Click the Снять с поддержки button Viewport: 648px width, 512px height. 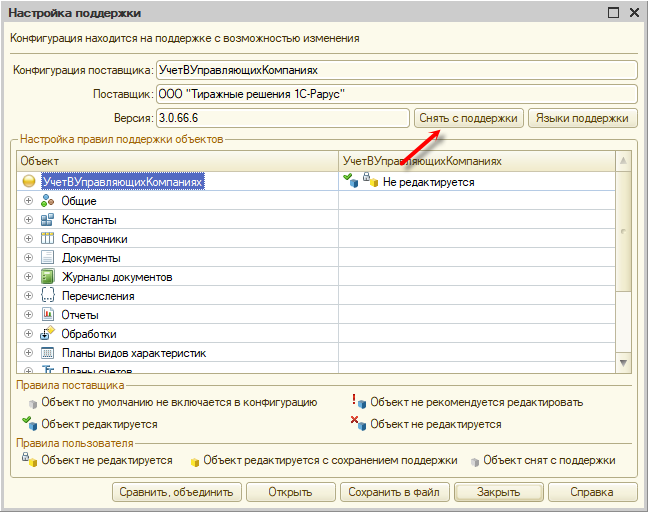click(x=469, y=118)
